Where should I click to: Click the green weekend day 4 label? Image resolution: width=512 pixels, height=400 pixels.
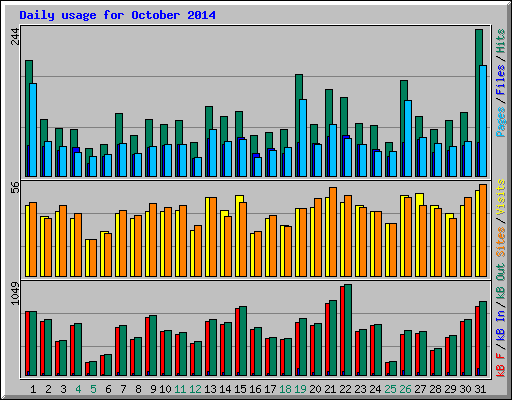tap(78, 389)
